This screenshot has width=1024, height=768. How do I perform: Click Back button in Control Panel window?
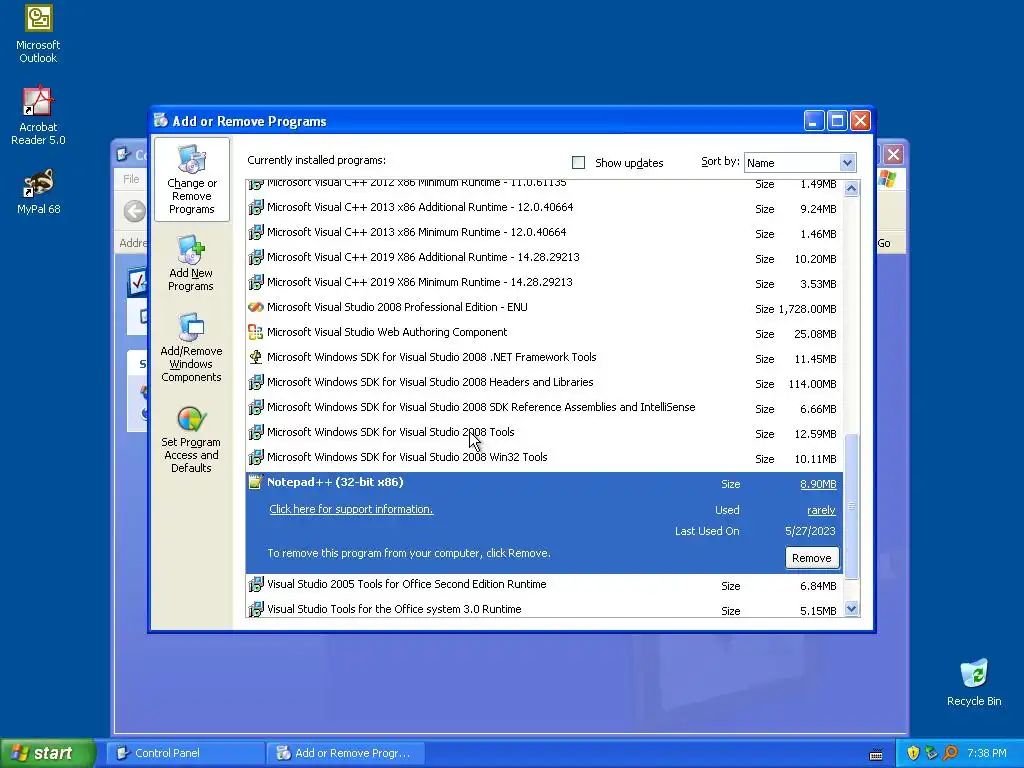click(135, 211)
